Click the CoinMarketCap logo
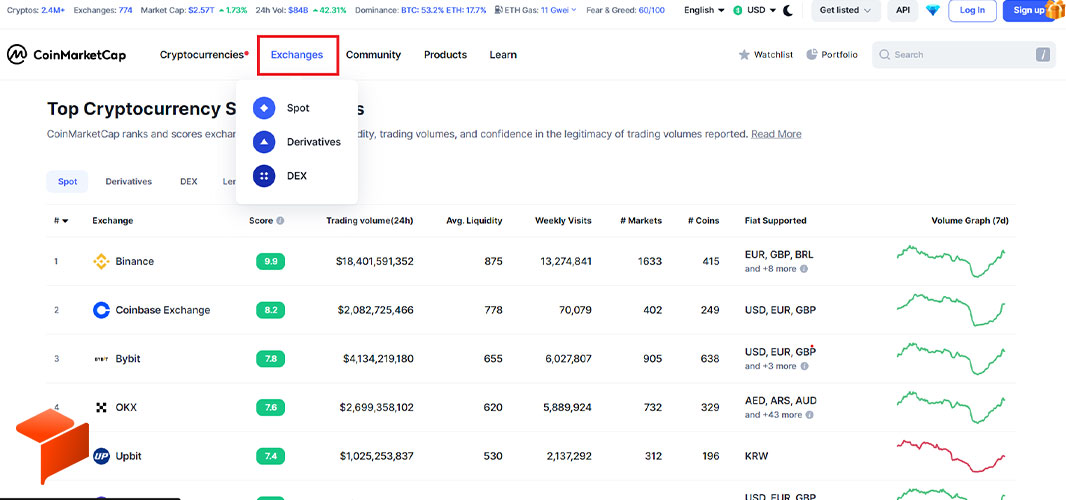1066x500 pixels. tap(66, 55)
